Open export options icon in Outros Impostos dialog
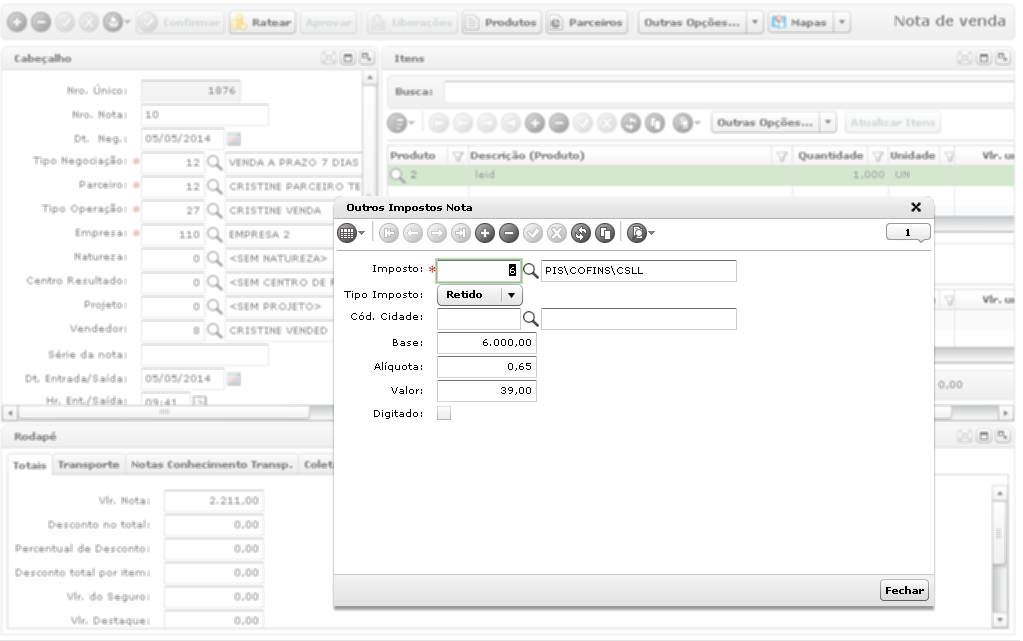 point(640,233)
